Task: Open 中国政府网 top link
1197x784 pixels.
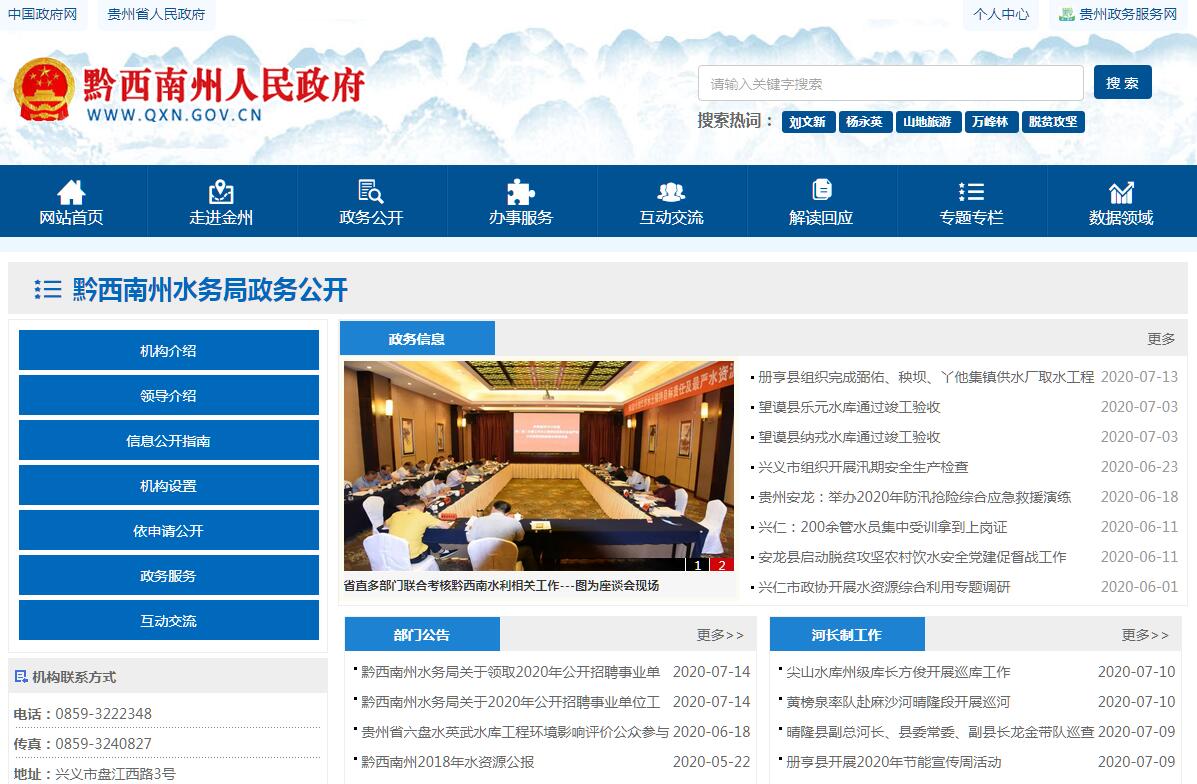Action: click(43, 14)
